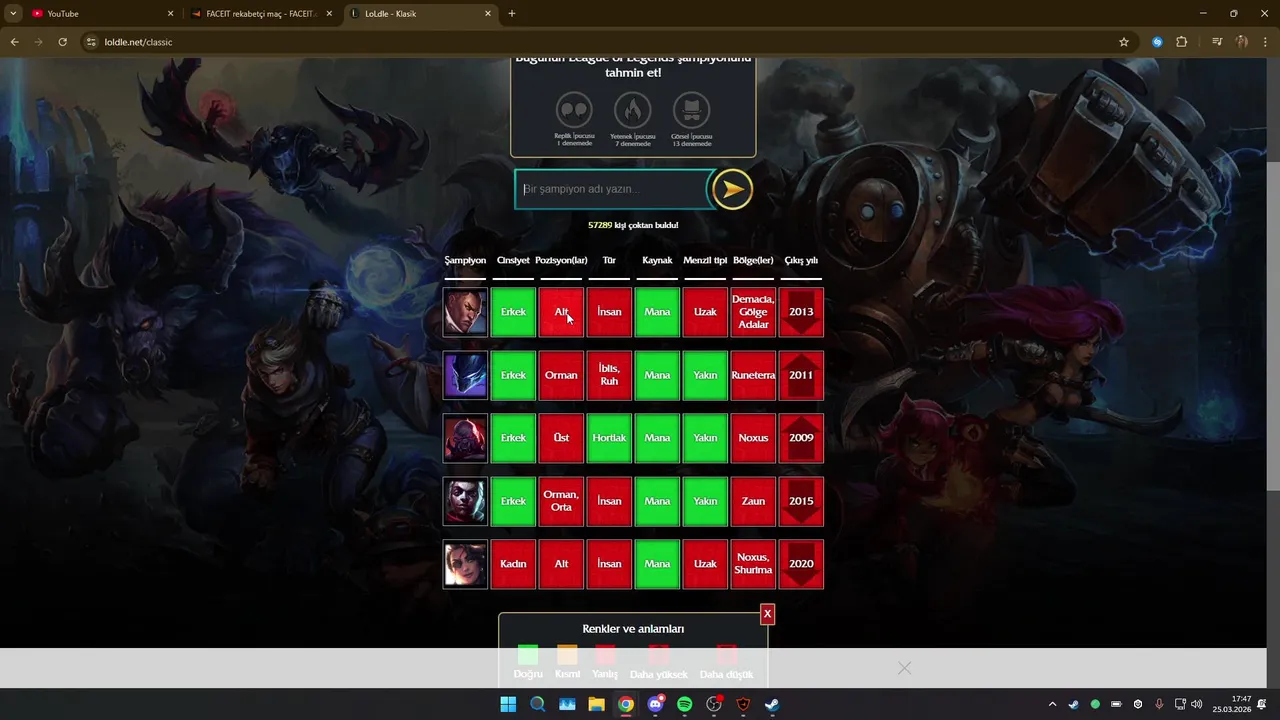The image size is (1280, 720).
Task: Switch to the FACEIT rekabetçi maç tab
Action: coord(261,14)
